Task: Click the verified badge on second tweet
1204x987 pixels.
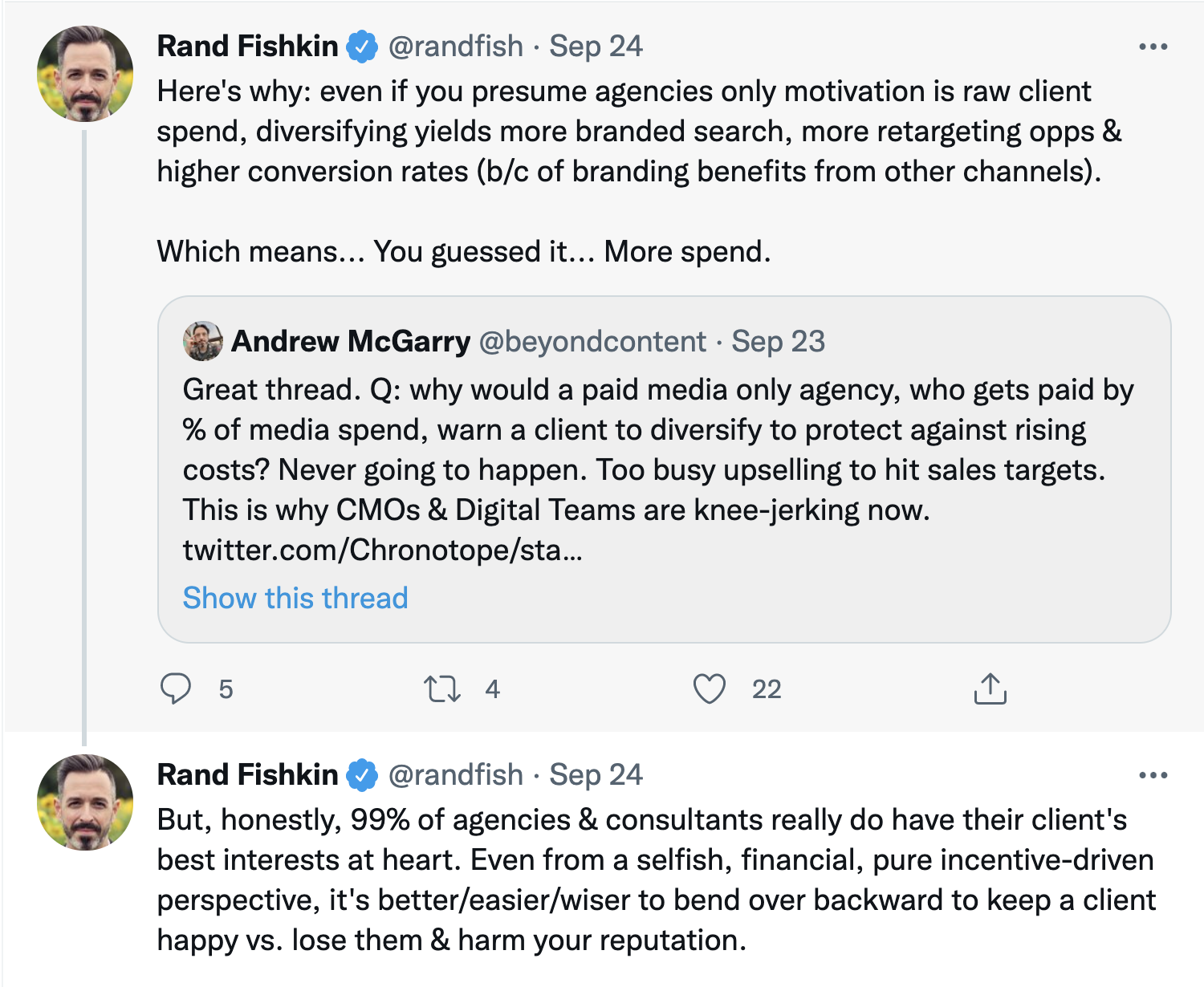Action: [x=362, y=775]
